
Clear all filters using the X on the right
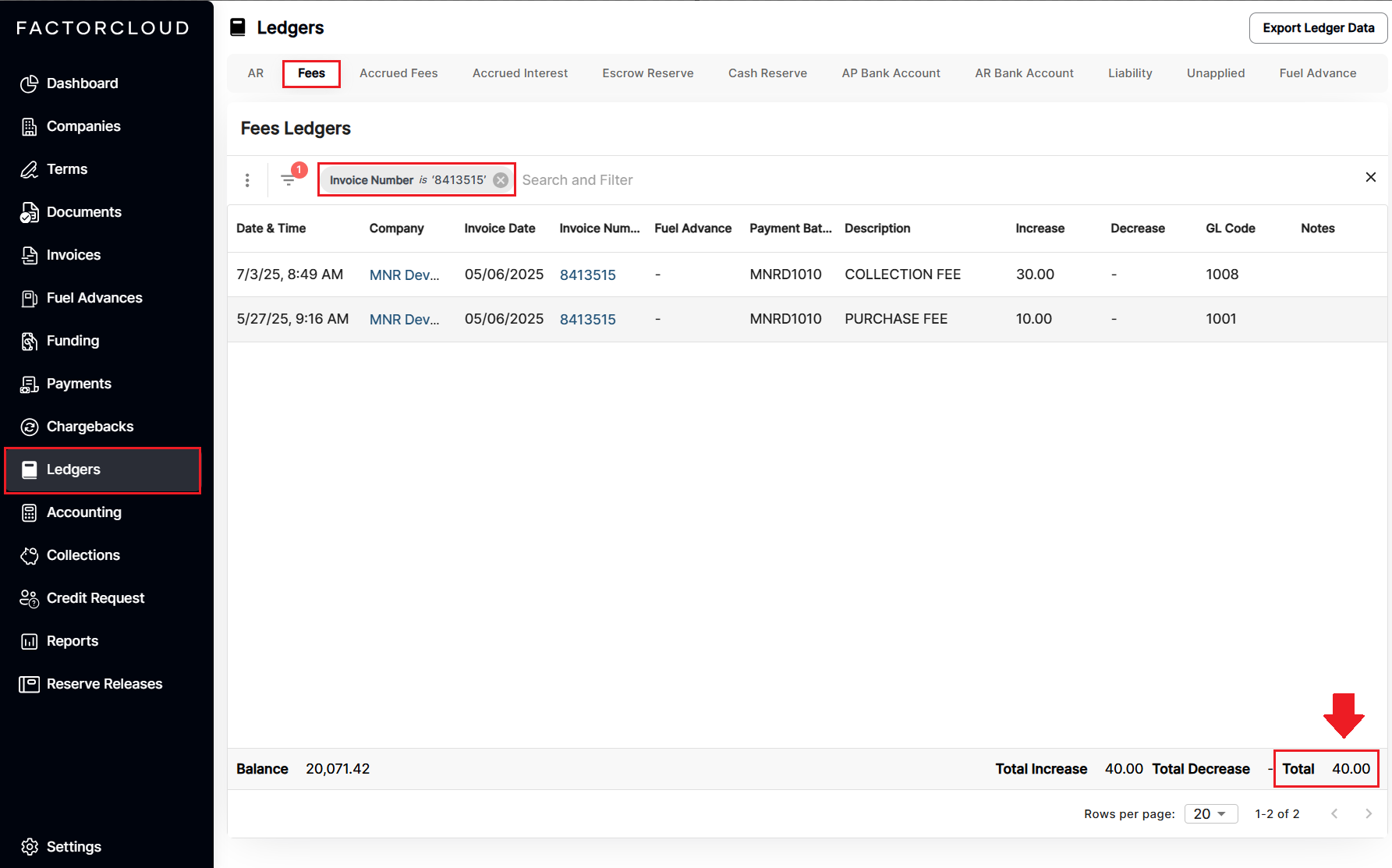pyautogui.click(x=1371, y=177)
